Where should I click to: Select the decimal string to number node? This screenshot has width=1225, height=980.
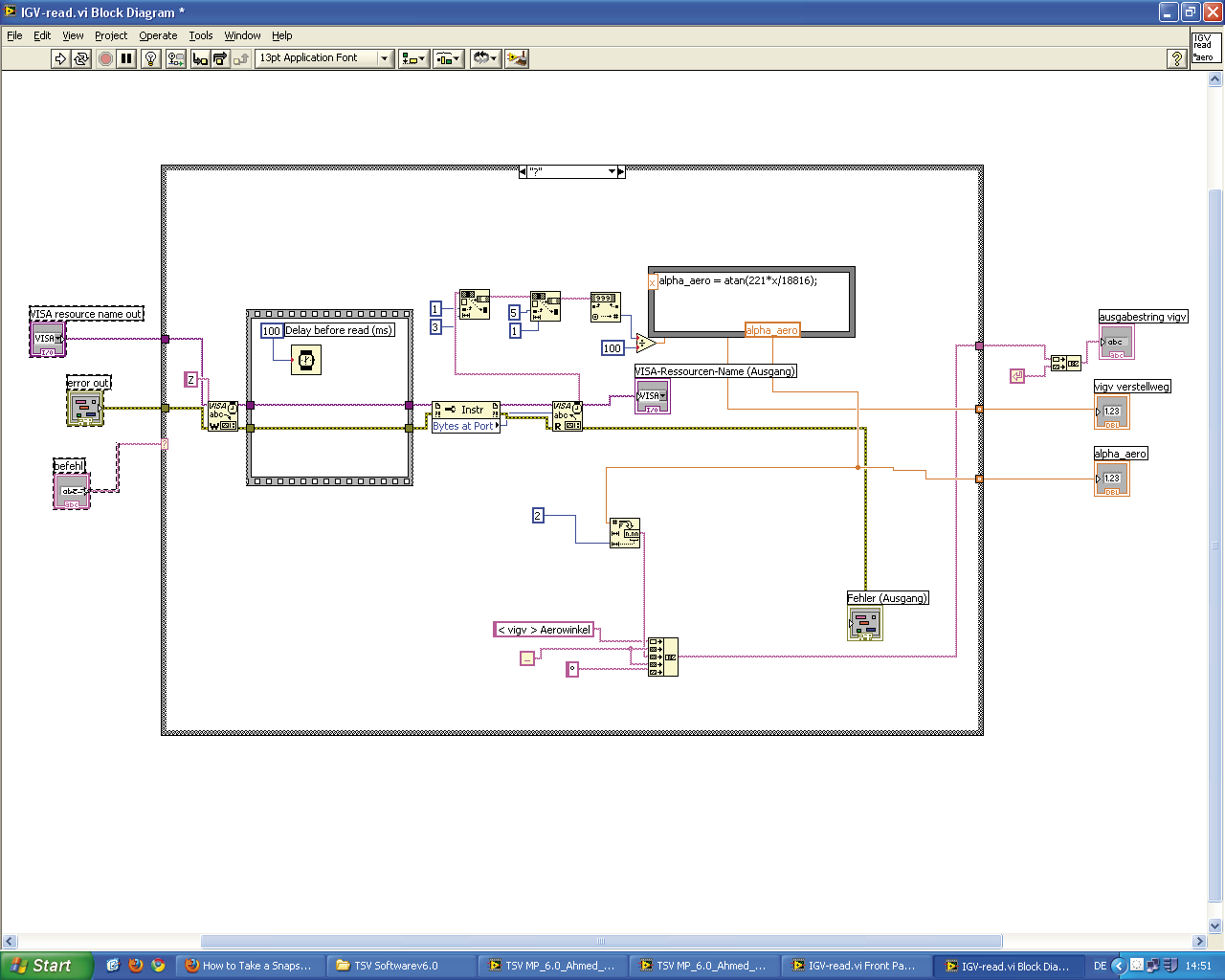(606, 307)
